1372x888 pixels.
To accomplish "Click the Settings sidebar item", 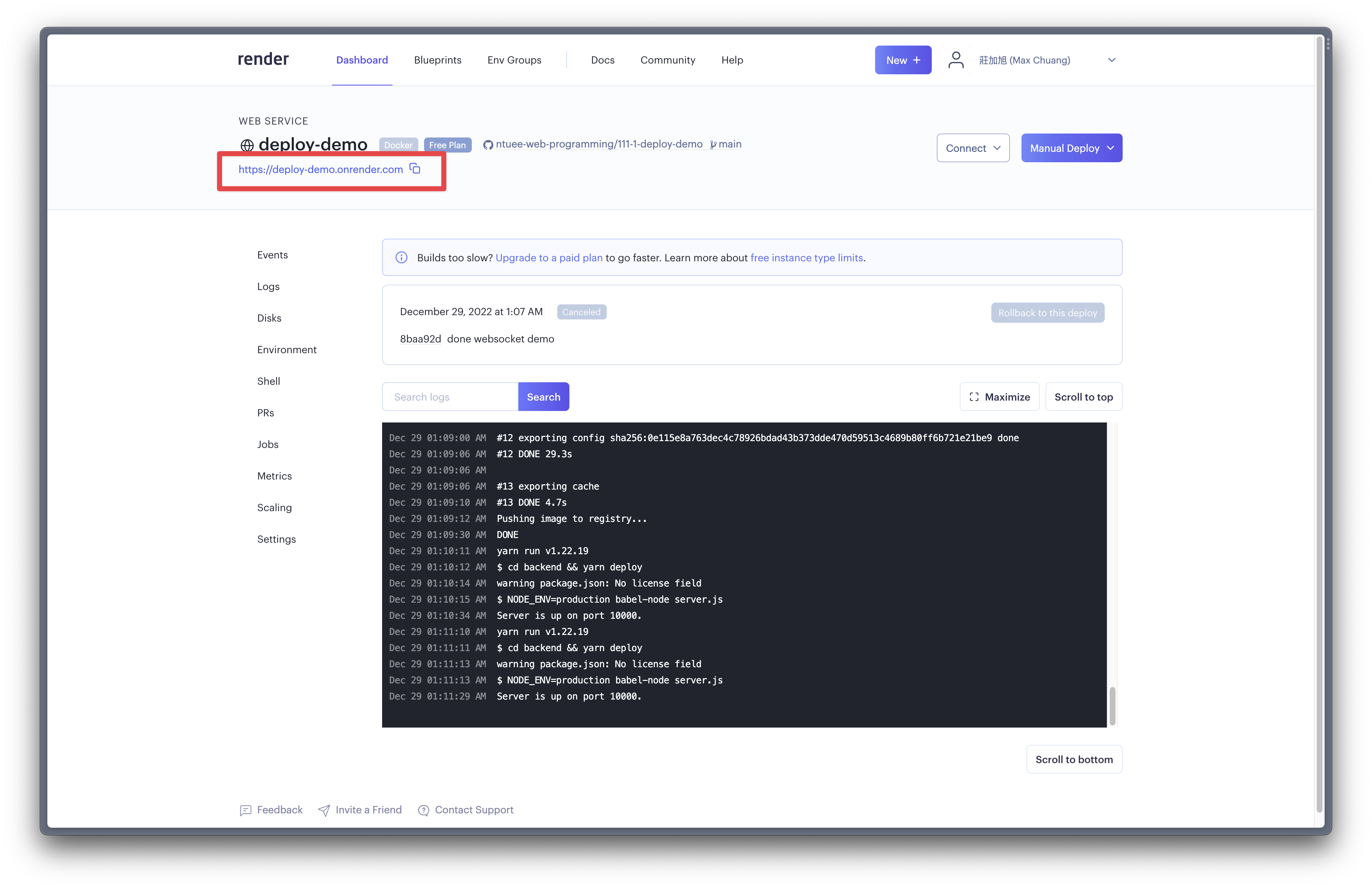I will pos(276,539).
